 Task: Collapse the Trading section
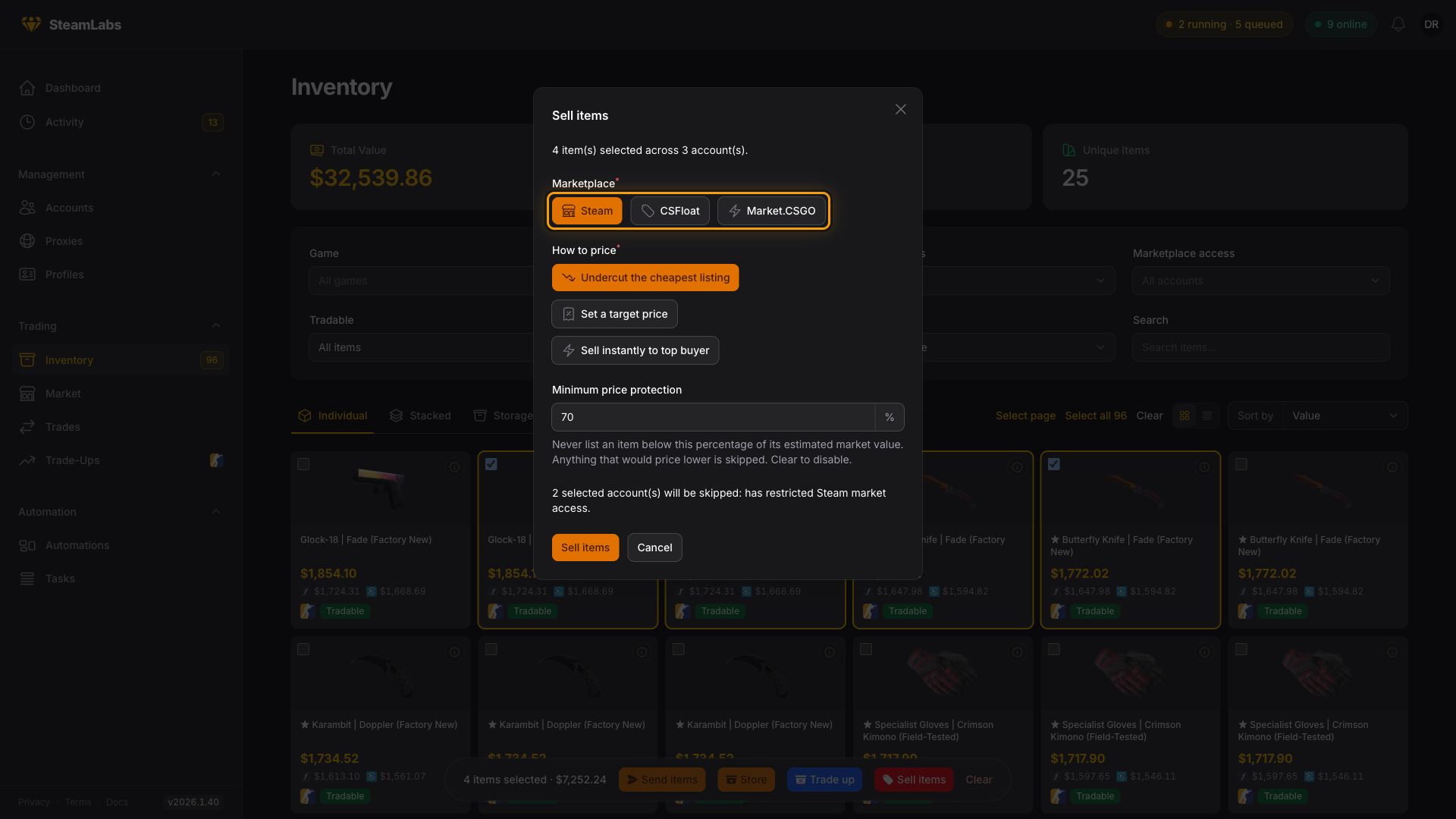click(216, 325)
